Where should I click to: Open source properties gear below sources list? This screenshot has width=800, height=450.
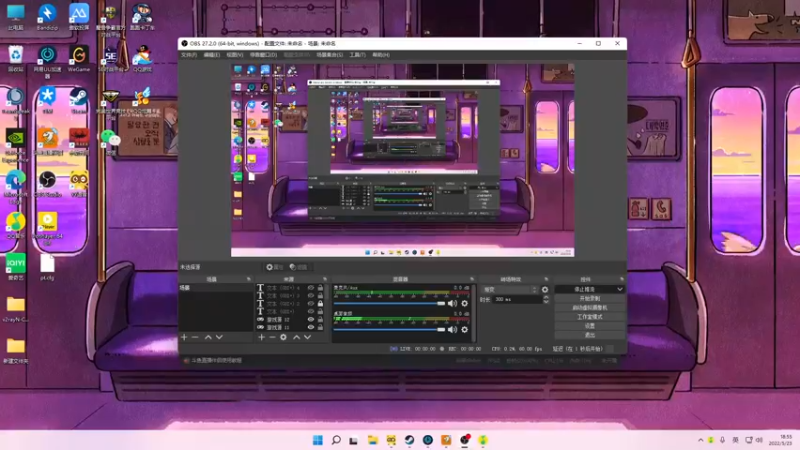click(x=284, y=337)
